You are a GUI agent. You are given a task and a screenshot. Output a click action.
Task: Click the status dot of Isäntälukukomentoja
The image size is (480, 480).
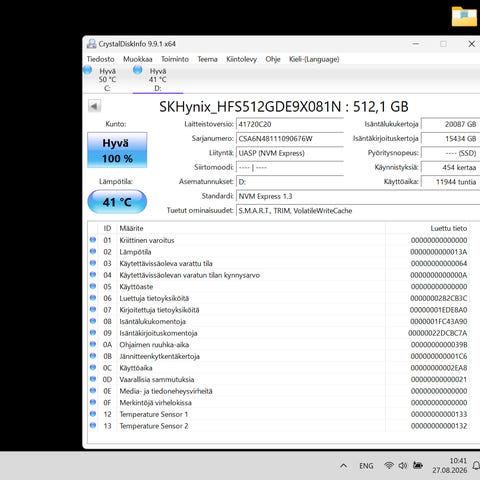[93, 321]
